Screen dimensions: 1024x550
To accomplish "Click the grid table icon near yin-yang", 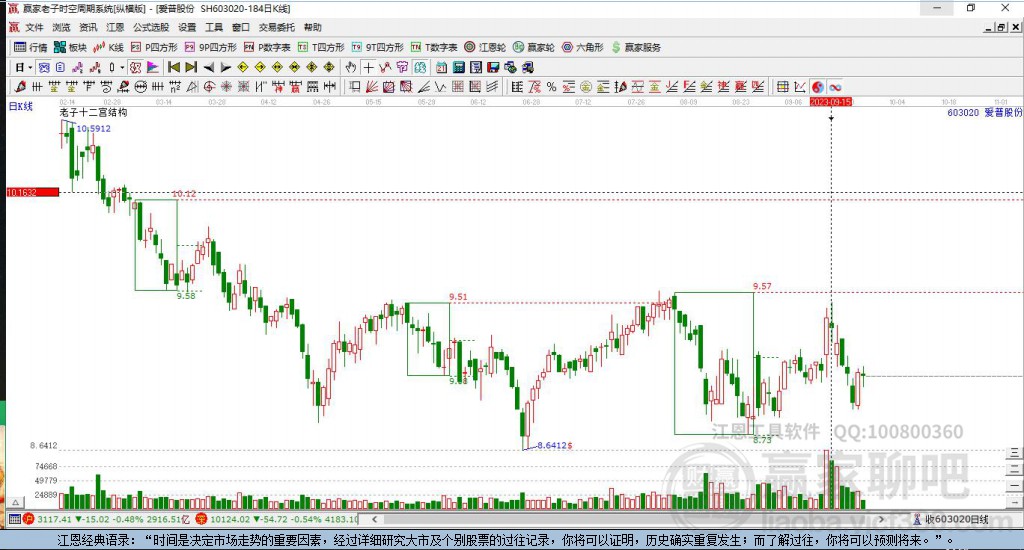I will click(x=782, y=87).
